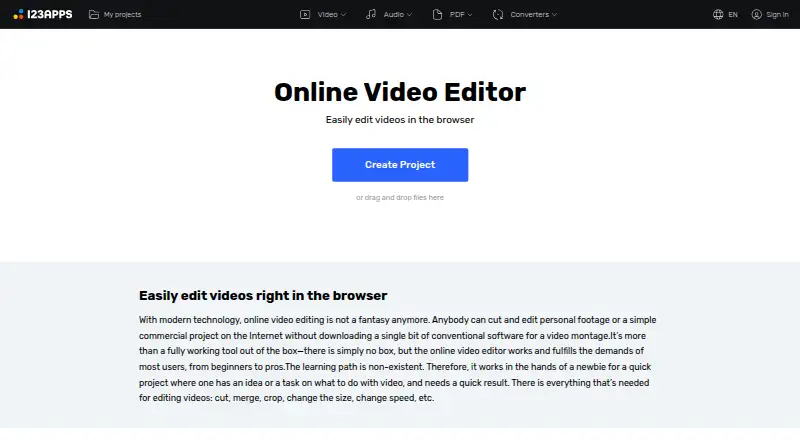Click the 'Easily edit videos in the browser' subtitle
The width and height of the screenshot is (800, 440).
pyautogui.click(x=400, y=120)
